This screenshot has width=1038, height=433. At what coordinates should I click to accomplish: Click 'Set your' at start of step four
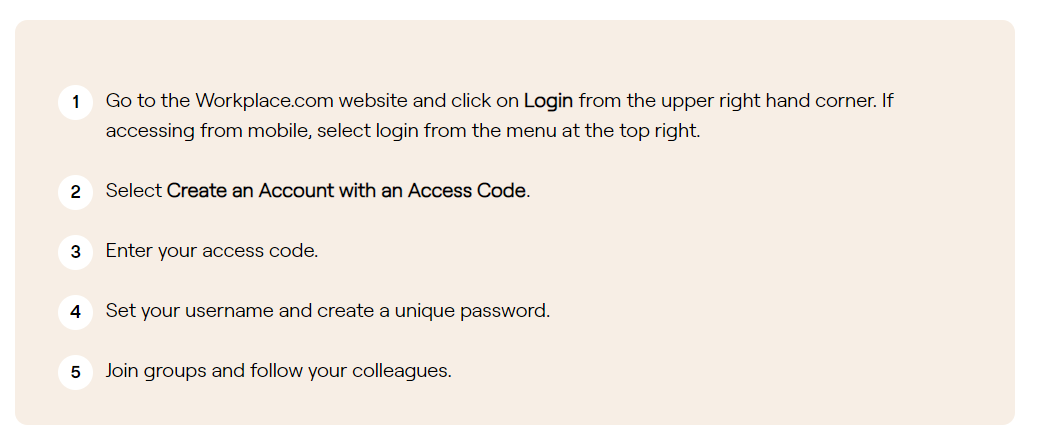[x=142, y=311]
